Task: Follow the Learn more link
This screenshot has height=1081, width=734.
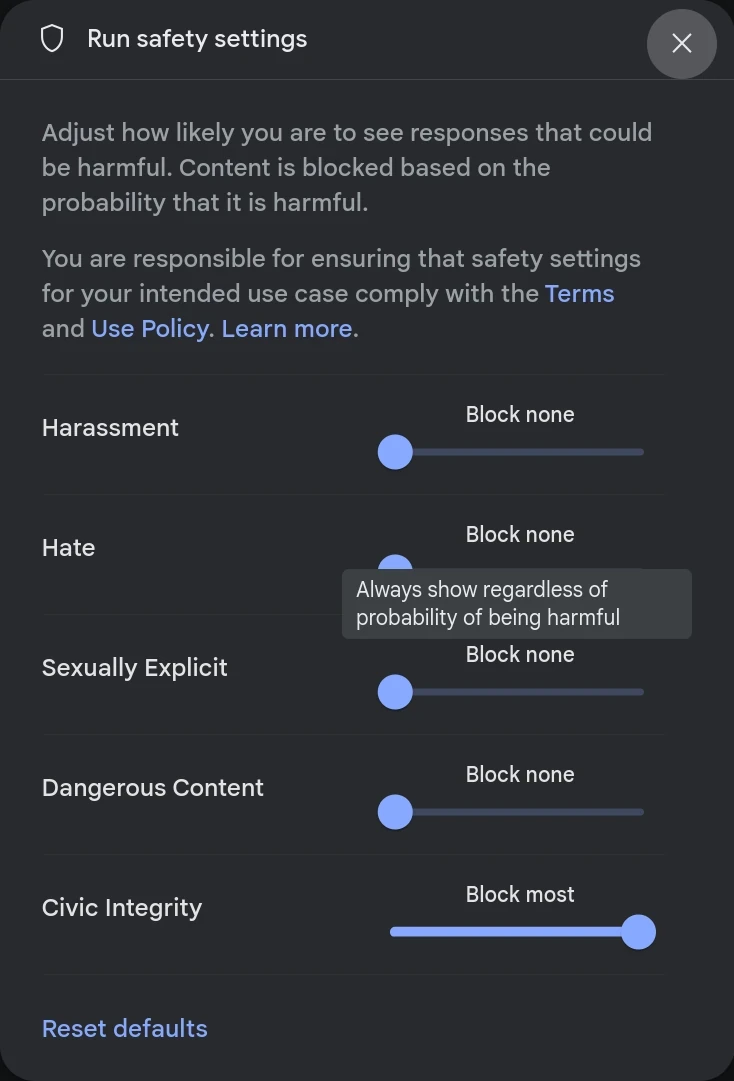Action: [x=287, y=329]
